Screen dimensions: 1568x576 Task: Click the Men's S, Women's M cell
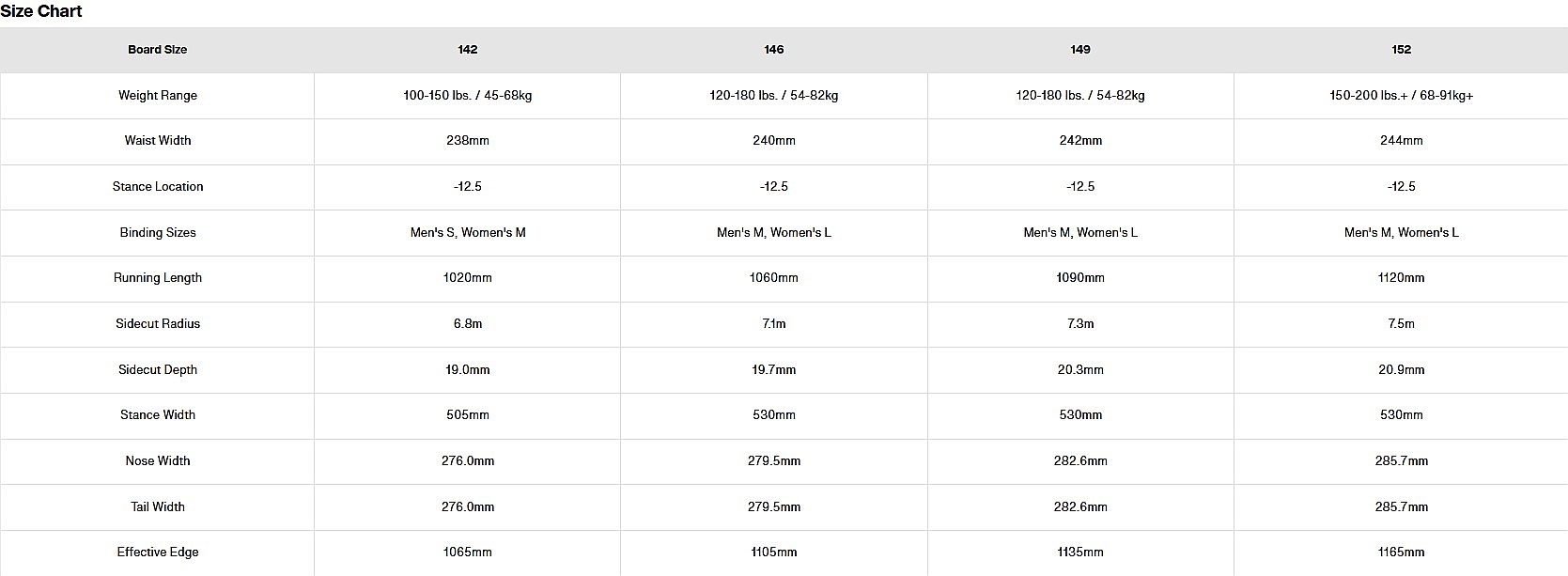tap(468, 233)
